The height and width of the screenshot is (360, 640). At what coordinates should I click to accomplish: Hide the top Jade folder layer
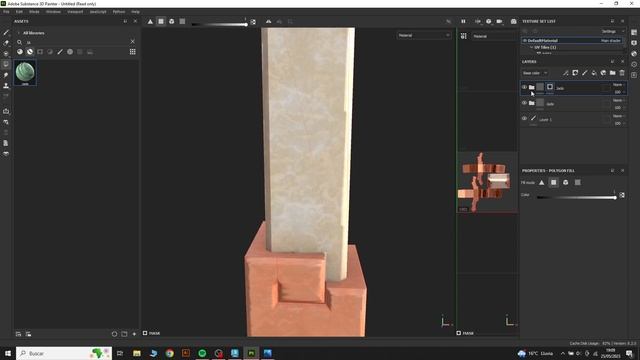pos(524,87)
